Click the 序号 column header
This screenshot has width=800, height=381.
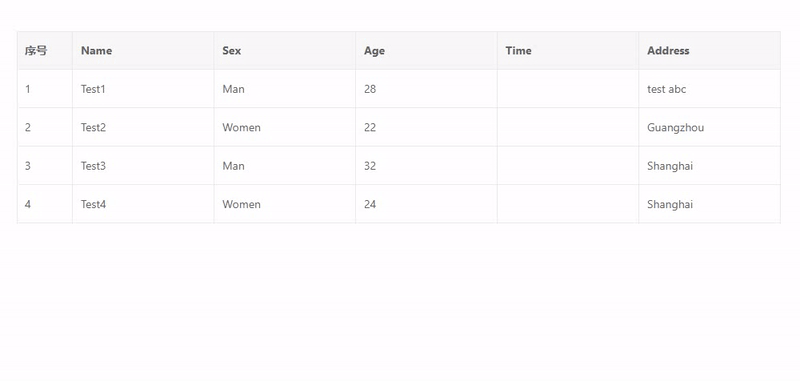coord(45,50)
